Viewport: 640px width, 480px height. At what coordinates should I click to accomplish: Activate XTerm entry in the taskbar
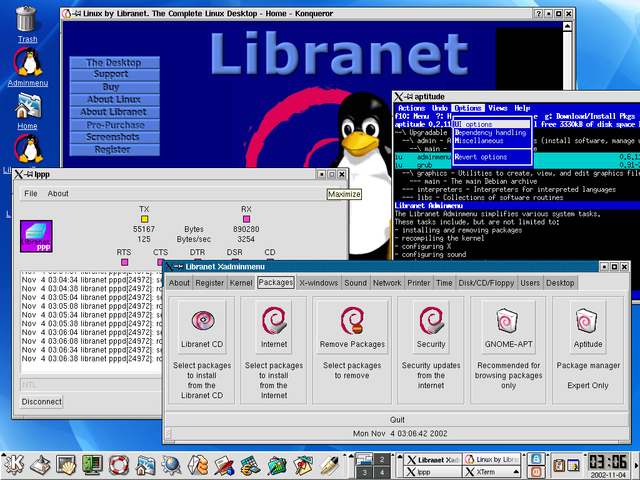point(492,472)
